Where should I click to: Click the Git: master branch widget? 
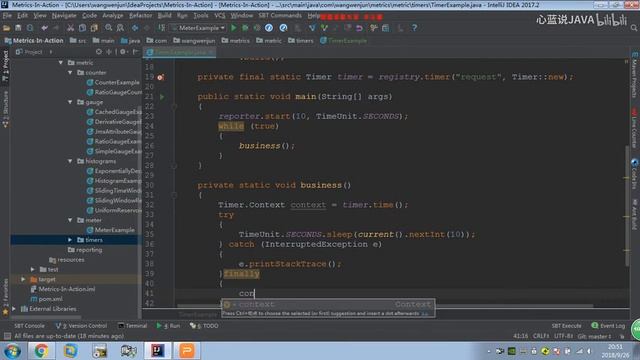pyautogui.click(x=594, y=336)
